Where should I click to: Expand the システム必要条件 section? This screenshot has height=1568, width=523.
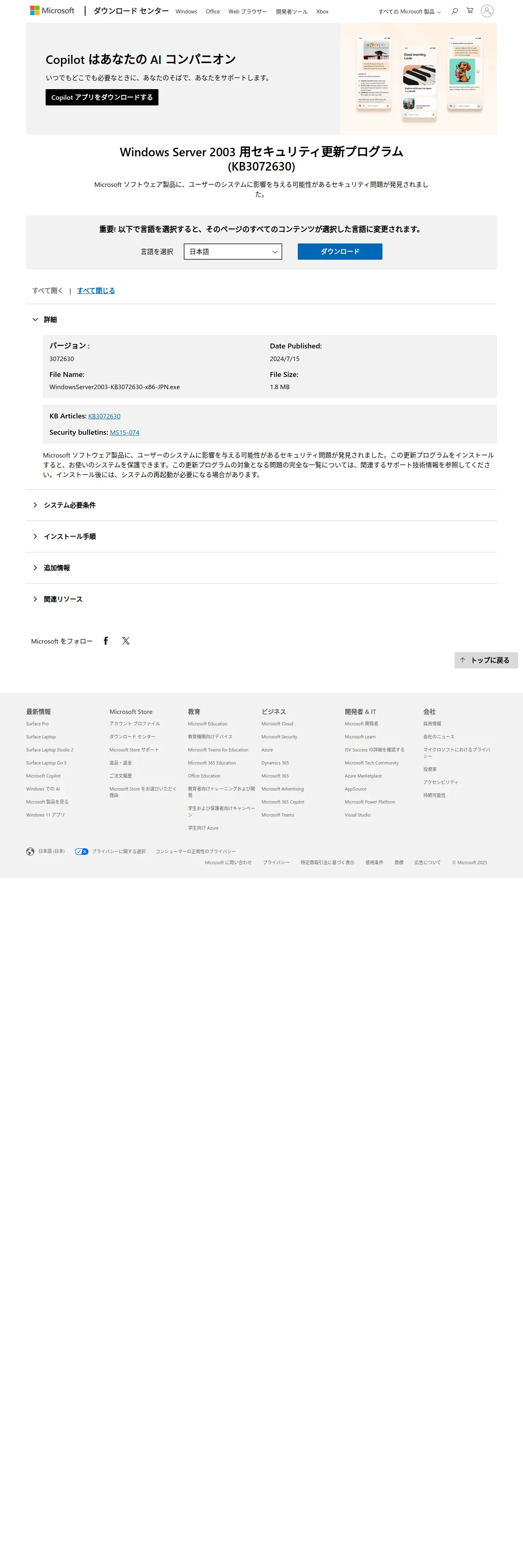point(64,505)
